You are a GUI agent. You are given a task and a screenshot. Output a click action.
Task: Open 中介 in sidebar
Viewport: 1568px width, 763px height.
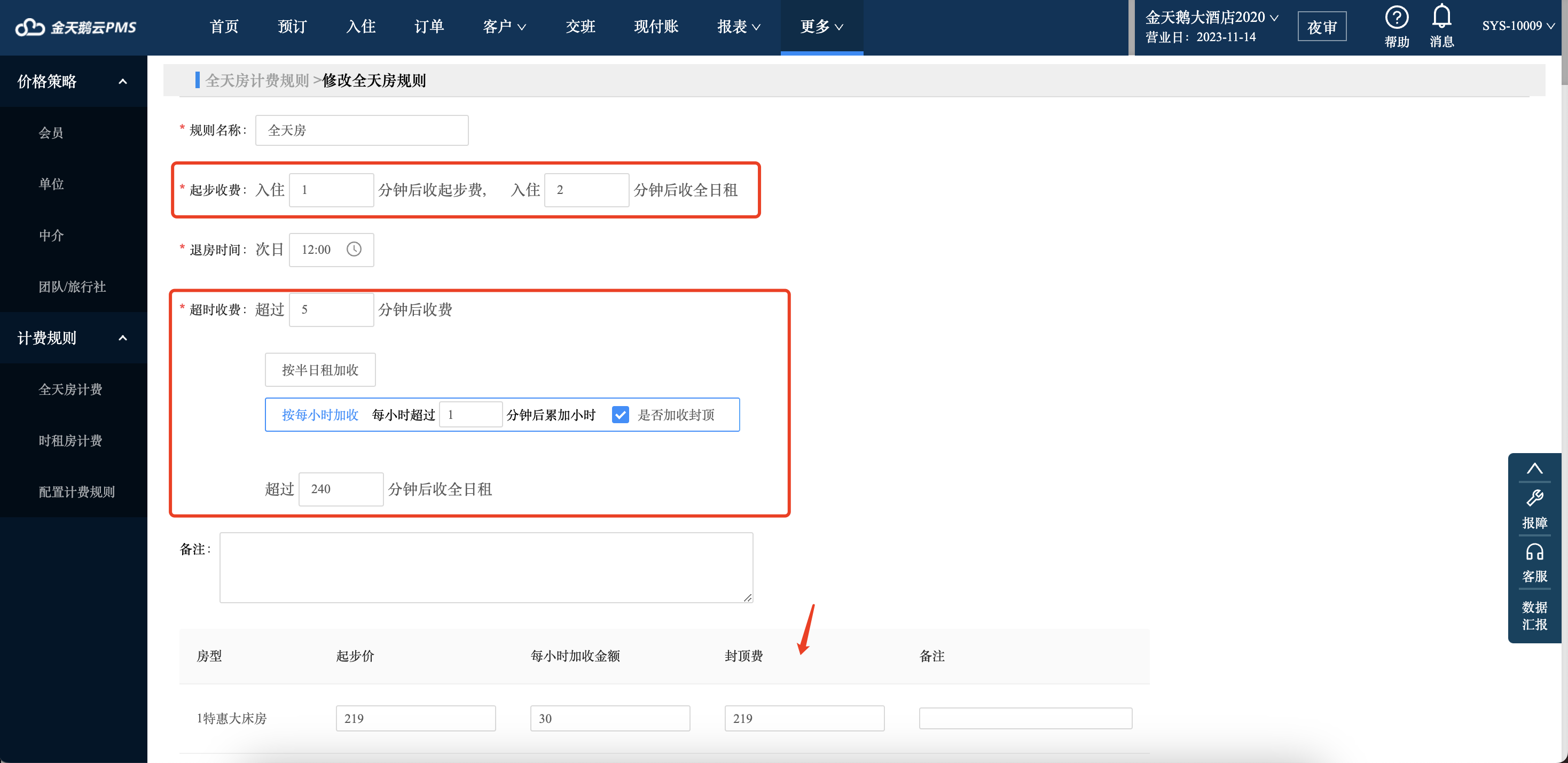click(x=51, y=236)
